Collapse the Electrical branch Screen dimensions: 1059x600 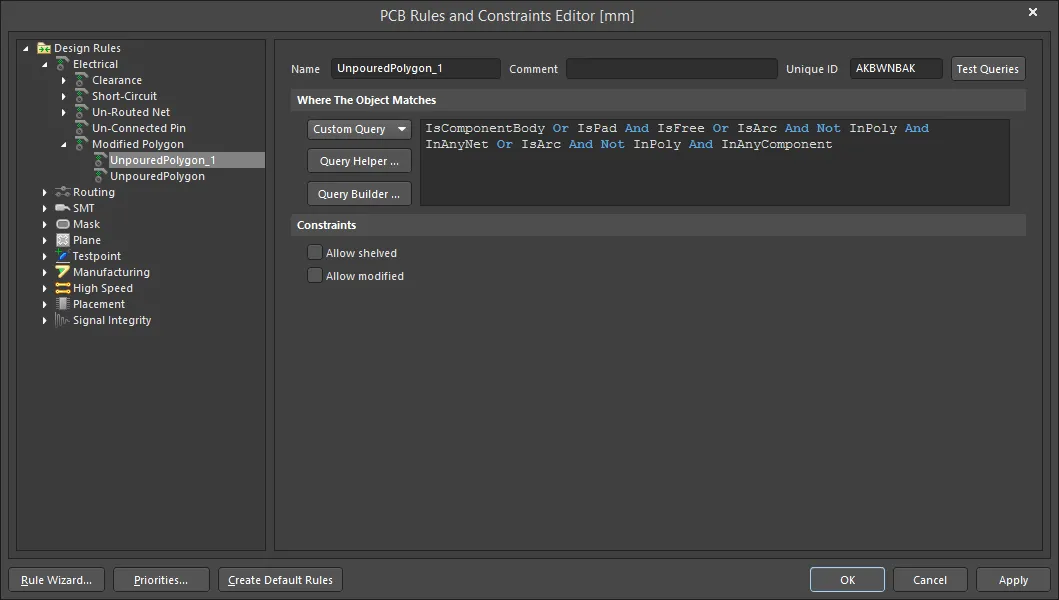(45, 65)
